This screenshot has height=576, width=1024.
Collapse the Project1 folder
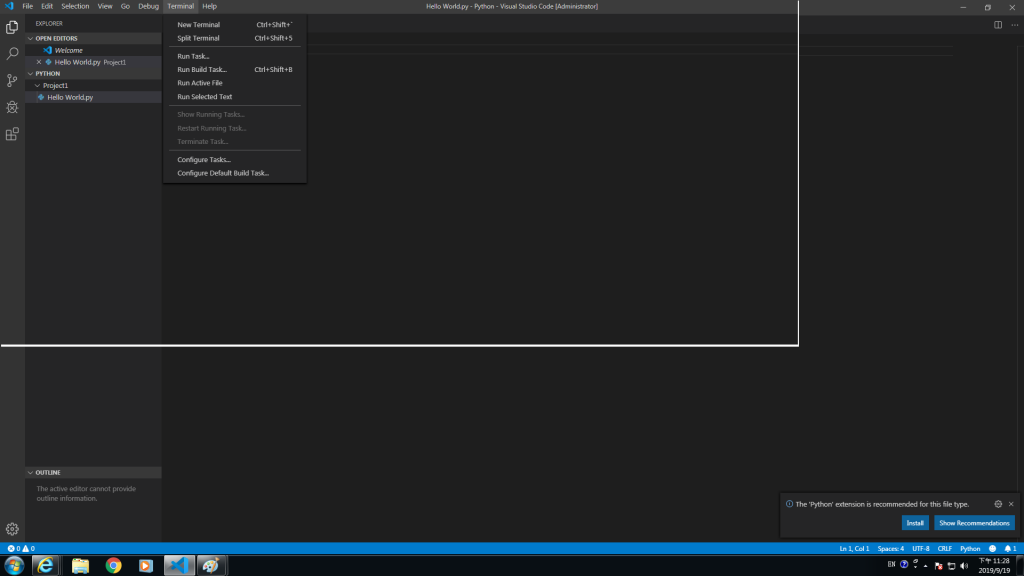37,86
